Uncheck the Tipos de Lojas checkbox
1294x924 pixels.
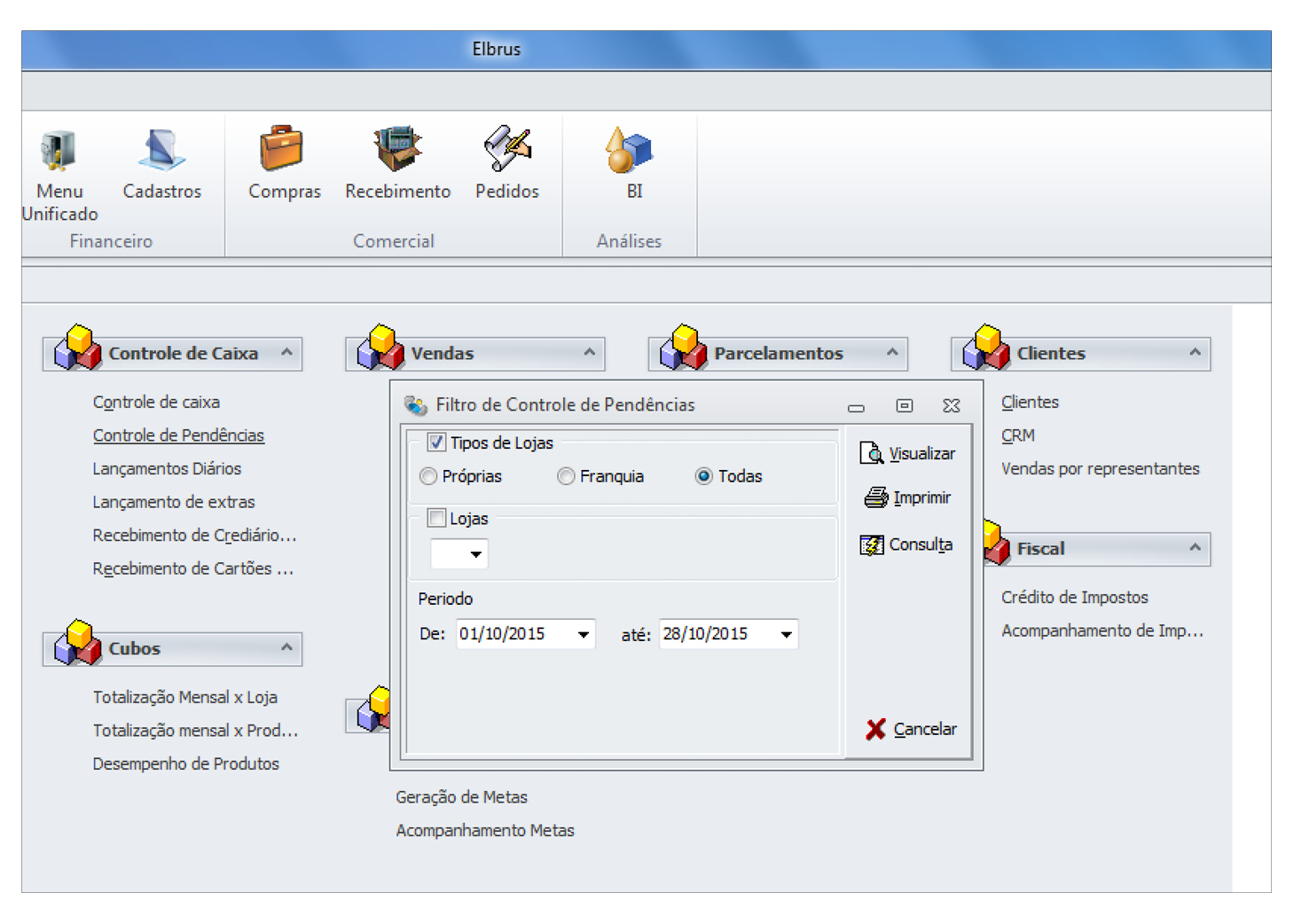[x=436, y=442]
